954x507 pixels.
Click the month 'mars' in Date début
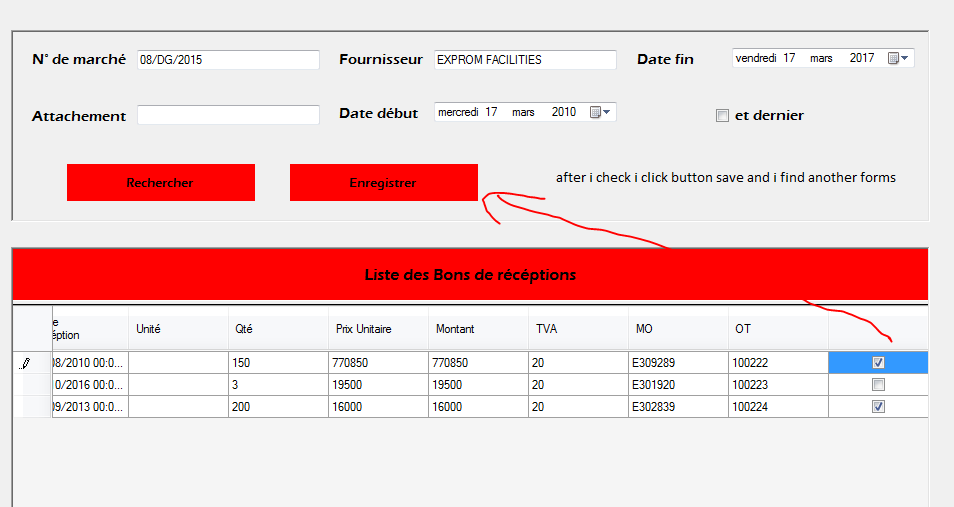tap(523, 112)
